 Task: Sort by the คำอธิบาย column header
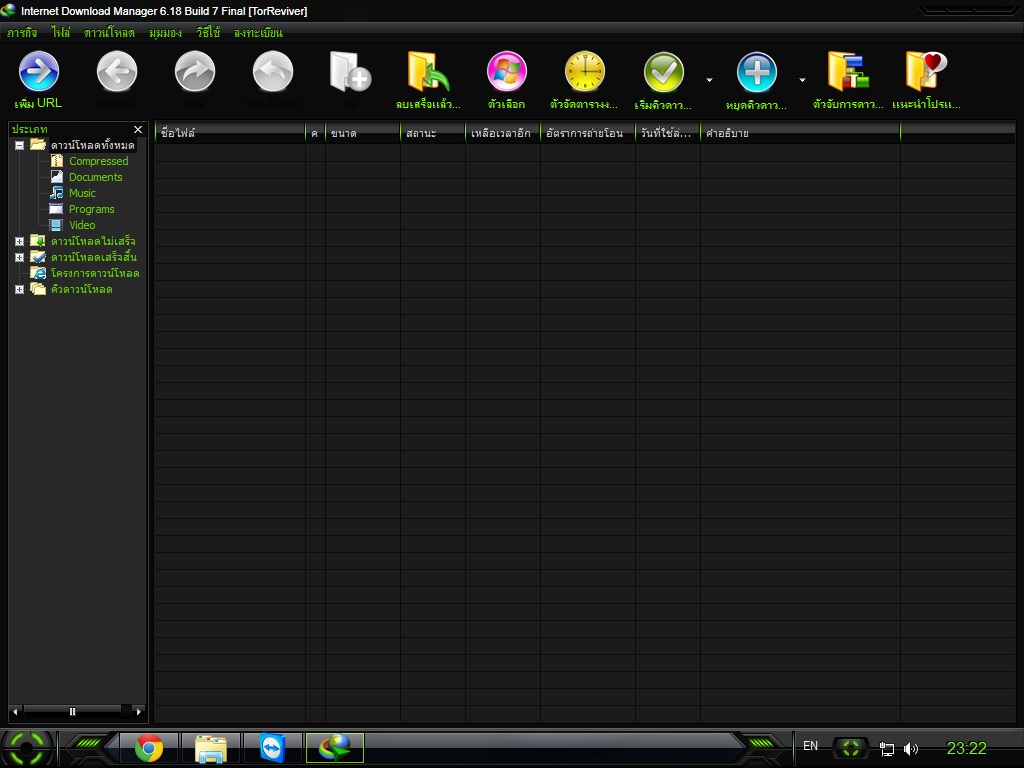click(x=801, y=133)
